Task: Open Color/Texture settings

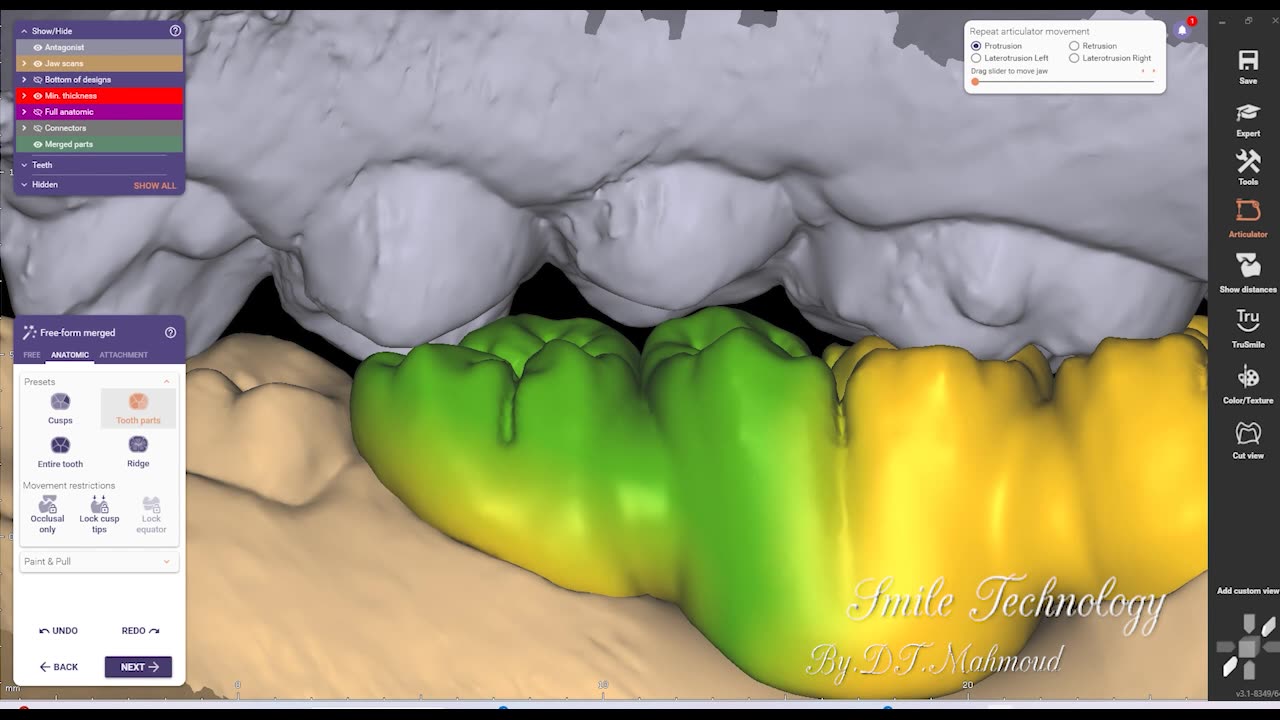Action: pyautogui.click(x=1248, y=384)
